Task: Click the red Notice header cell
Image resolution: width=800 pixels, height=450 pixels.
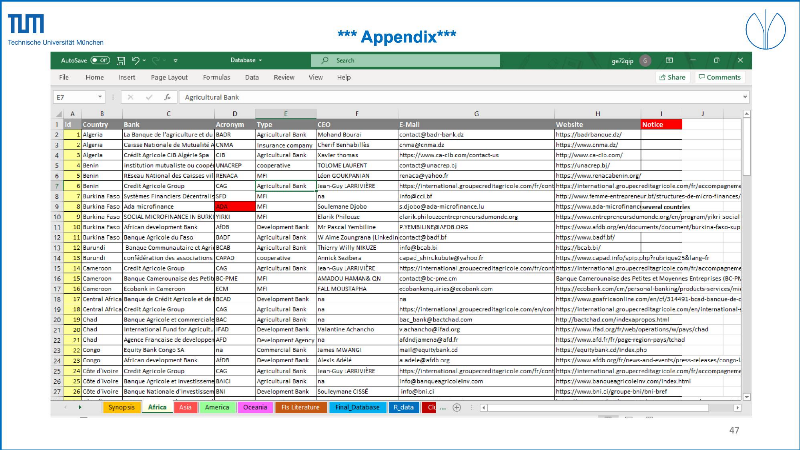Action: 661,124
